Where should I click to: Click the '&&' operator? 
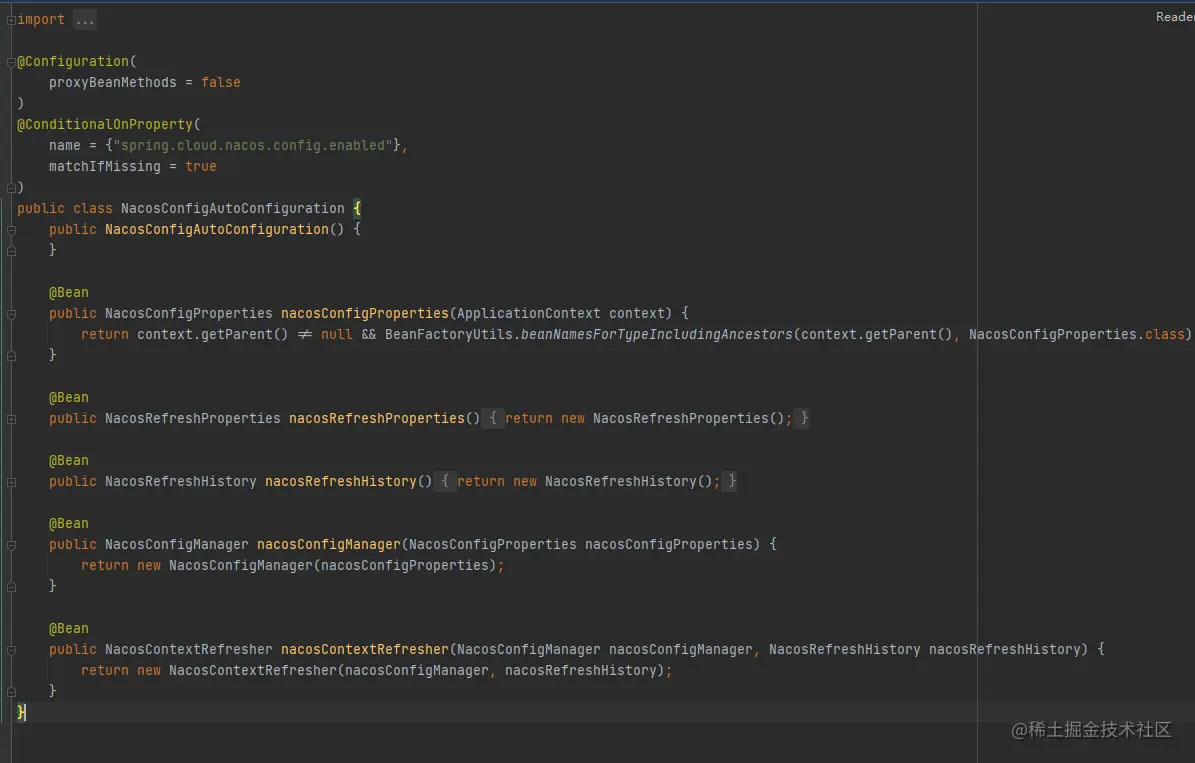click(x=369, y=335)
